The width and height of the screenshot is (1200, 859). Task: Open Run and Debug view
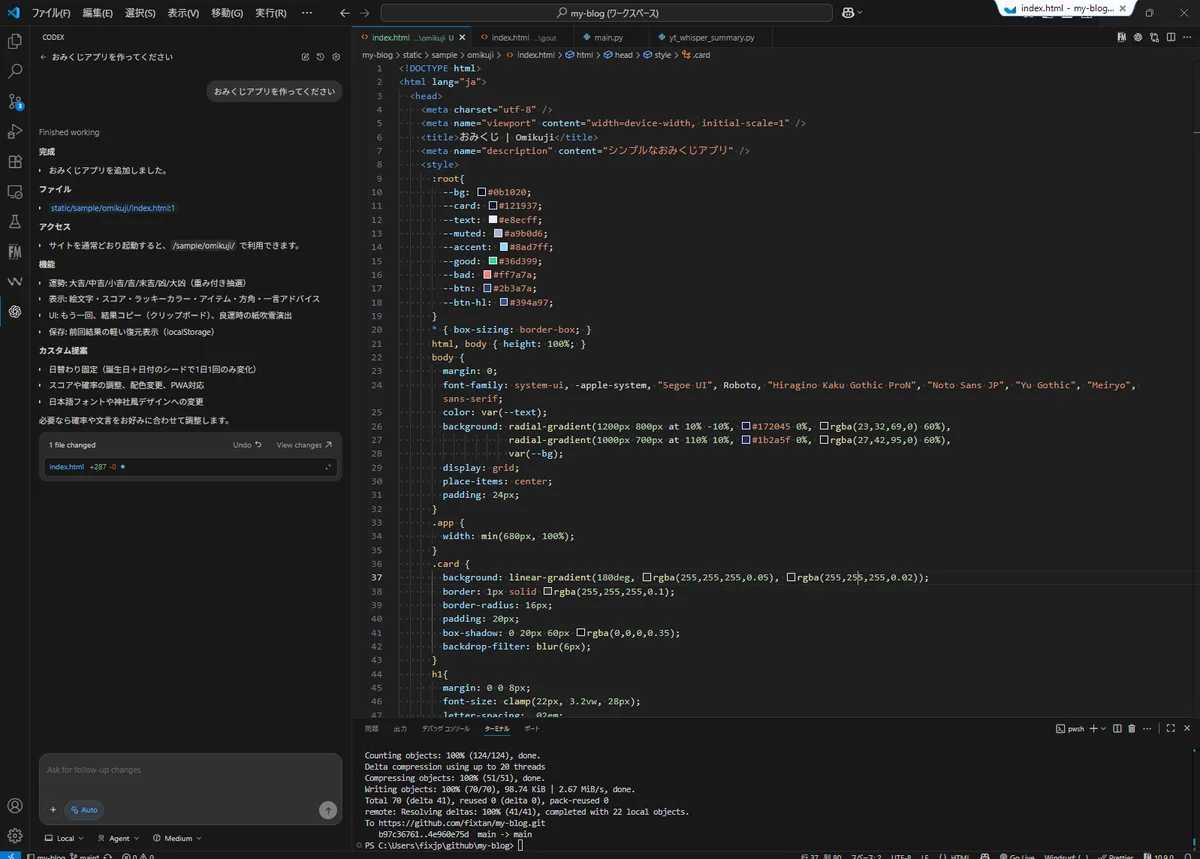(15, 131)
